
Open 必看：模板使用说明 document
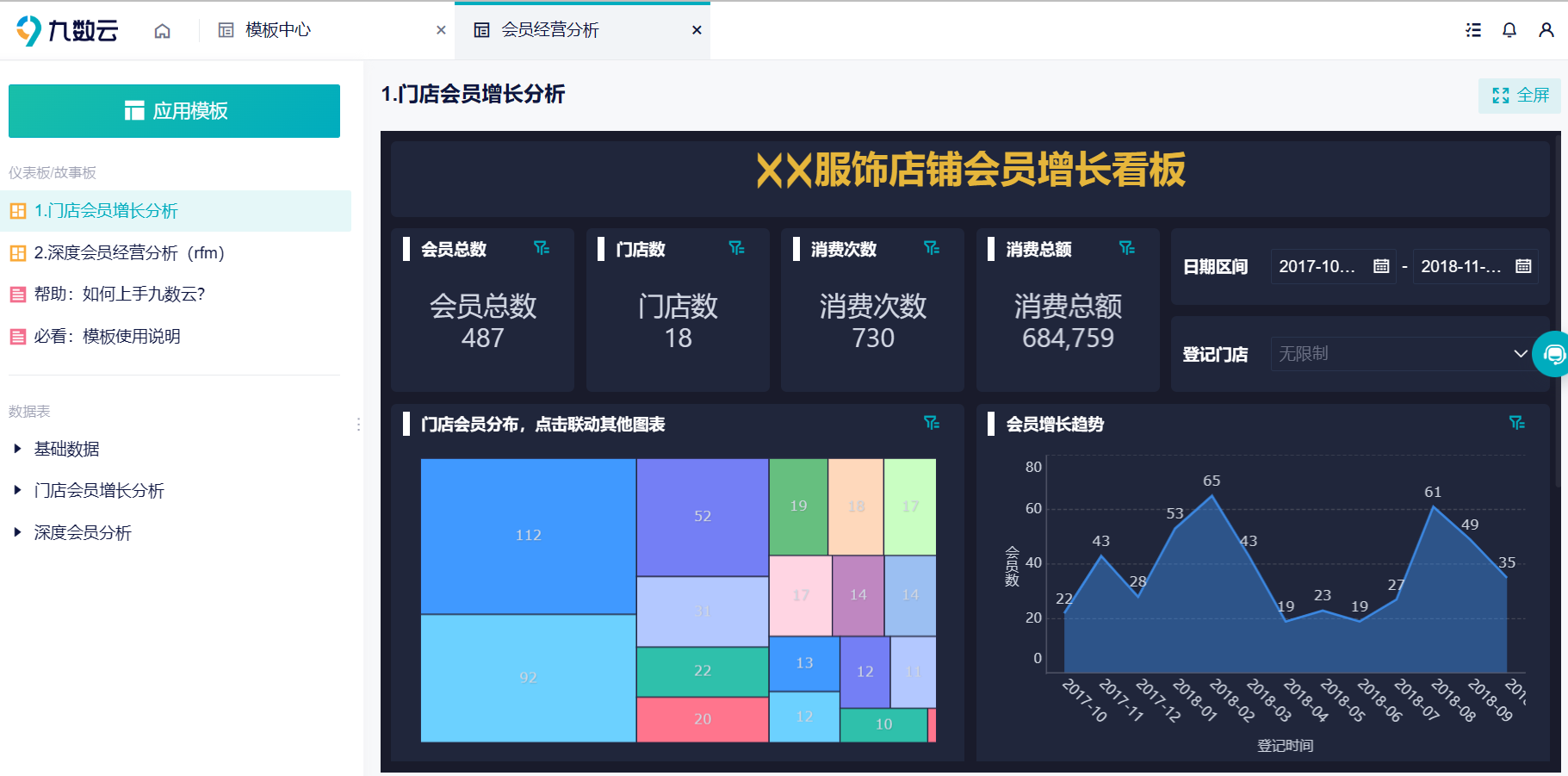point(176,337)
